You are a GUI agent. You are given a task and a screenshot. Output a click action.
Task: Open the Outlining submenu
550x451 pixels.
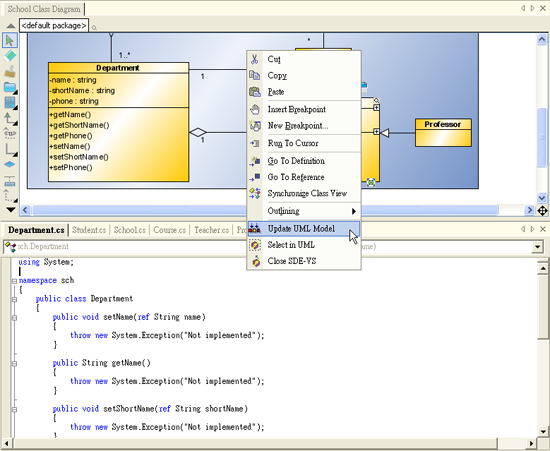304,211
